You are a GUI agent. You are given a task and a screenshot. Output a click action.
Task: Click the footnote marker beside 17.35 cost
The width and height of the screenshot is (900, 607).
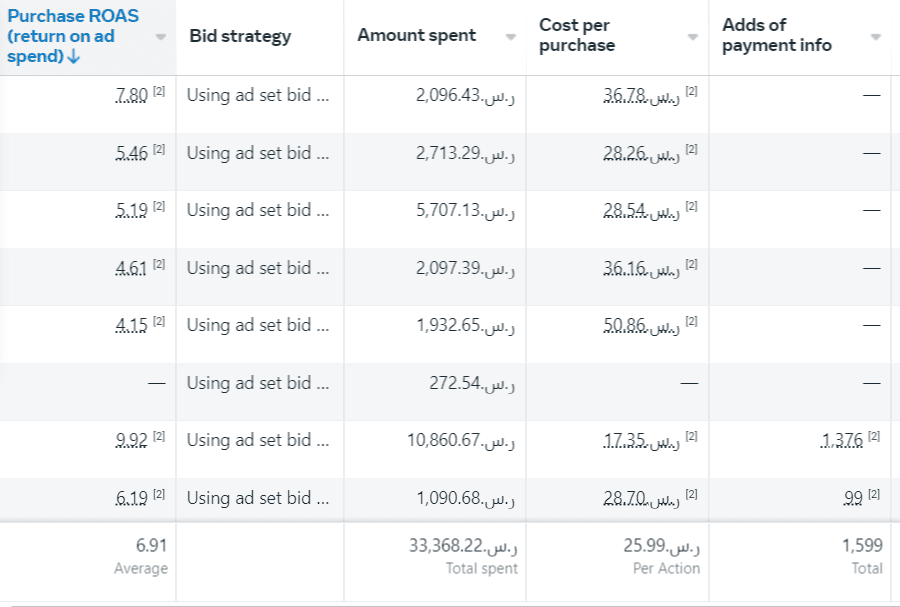(x=692, y=438)
